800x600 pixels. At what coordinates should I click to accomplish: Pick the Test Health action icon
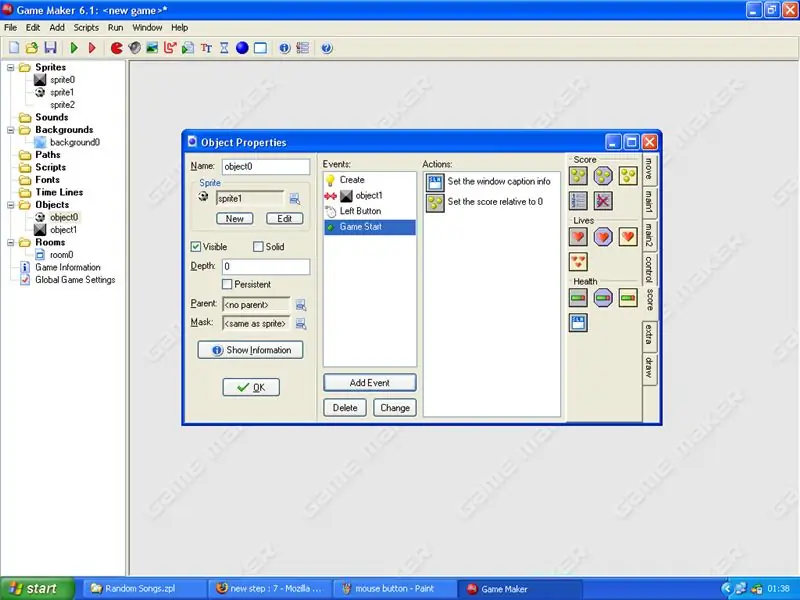(x=603, y=297)
